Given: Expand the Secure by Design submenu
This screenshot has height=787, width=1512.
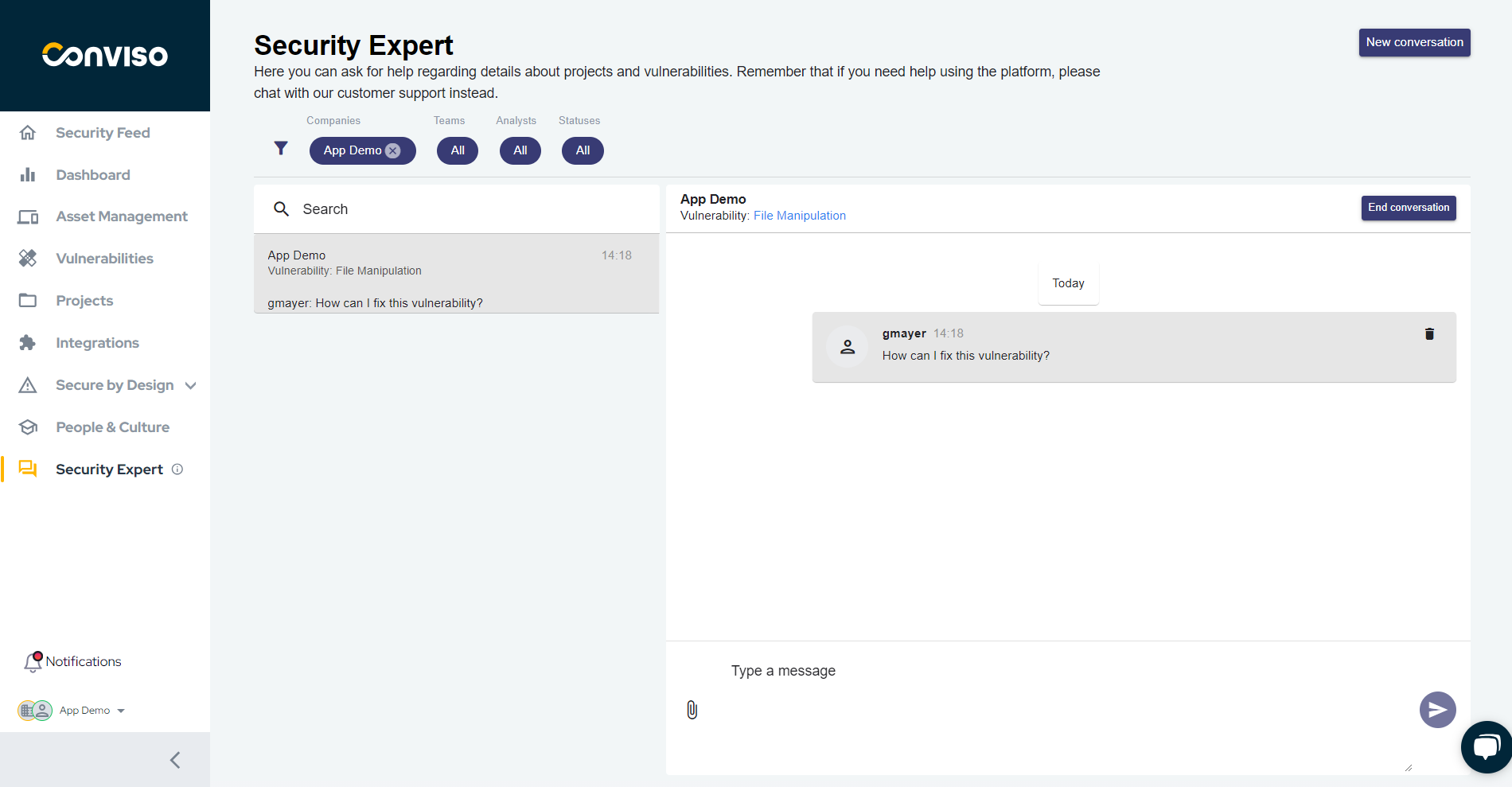Looking at the screenshot, I should click(x=190, y=386).
